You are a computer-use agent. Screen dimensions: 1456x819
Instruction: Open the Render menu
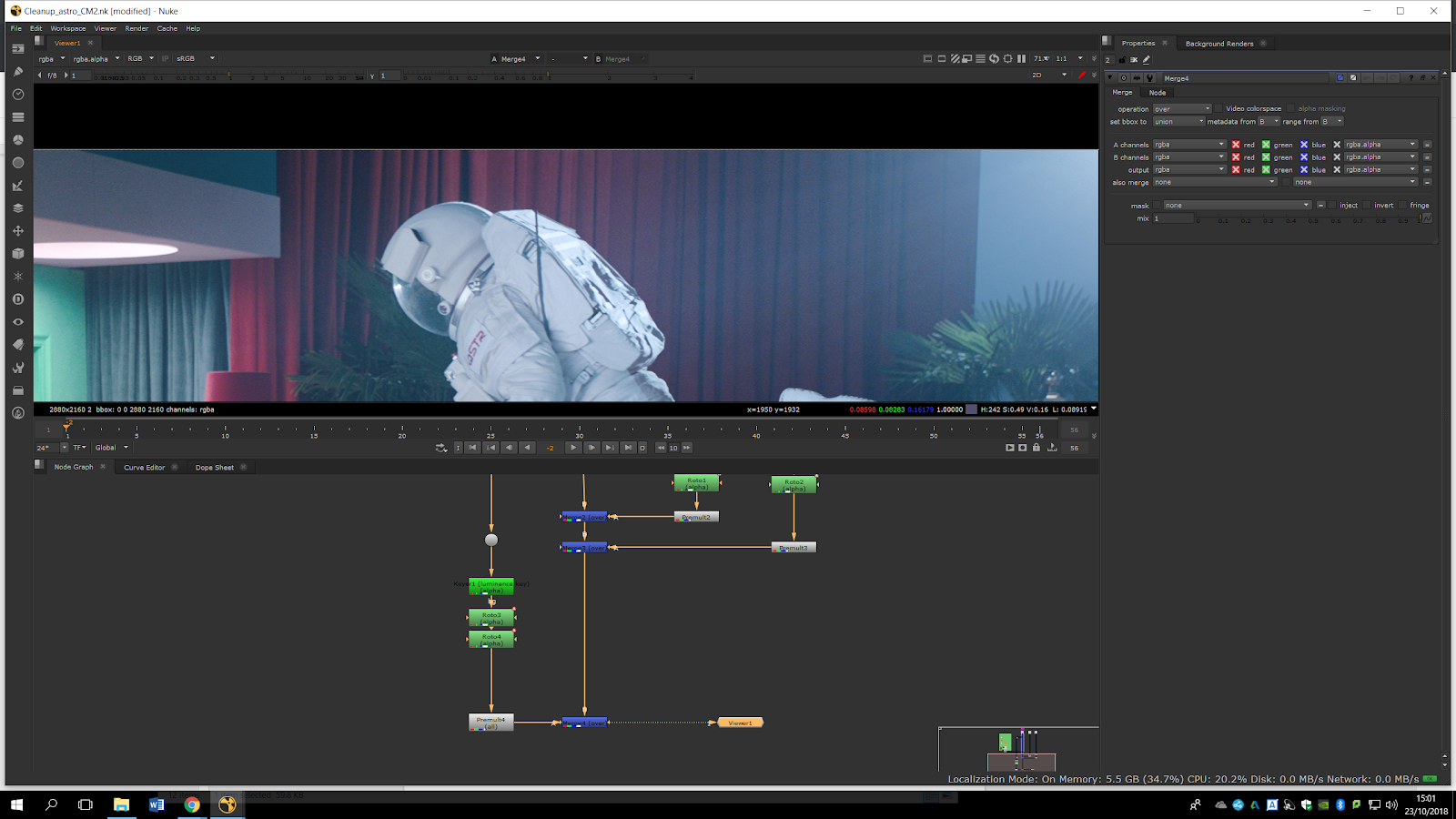136,28
